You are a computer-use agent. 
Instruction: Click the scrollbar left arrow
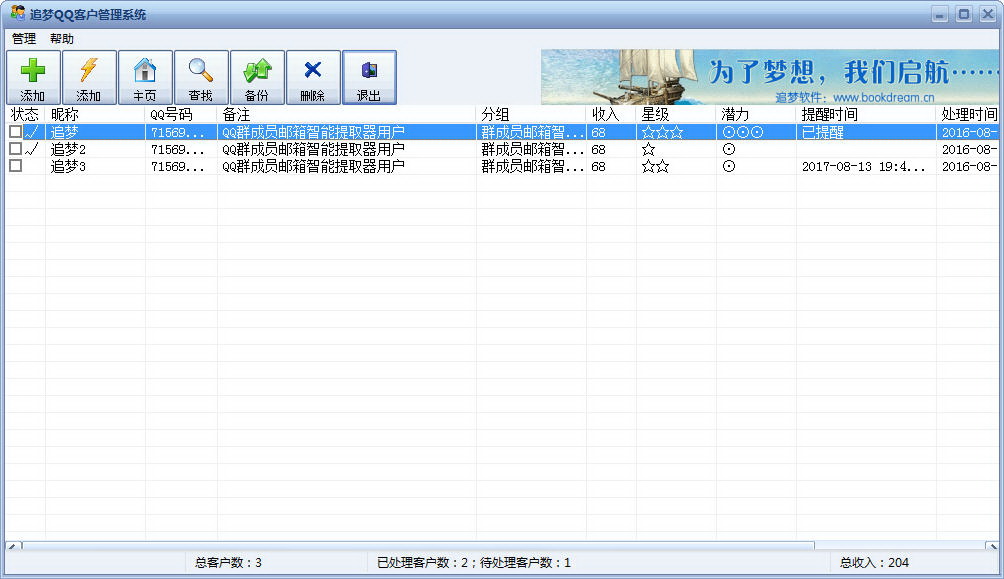click(x=12, y=546)
